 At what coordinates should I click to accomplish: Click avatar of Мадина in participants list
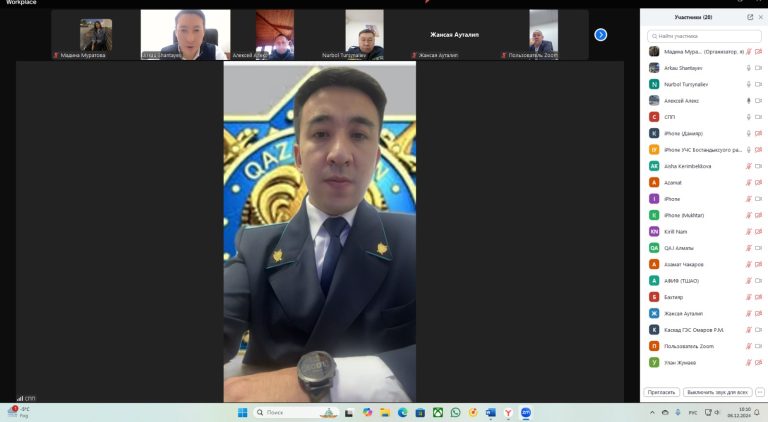point(654,51)
